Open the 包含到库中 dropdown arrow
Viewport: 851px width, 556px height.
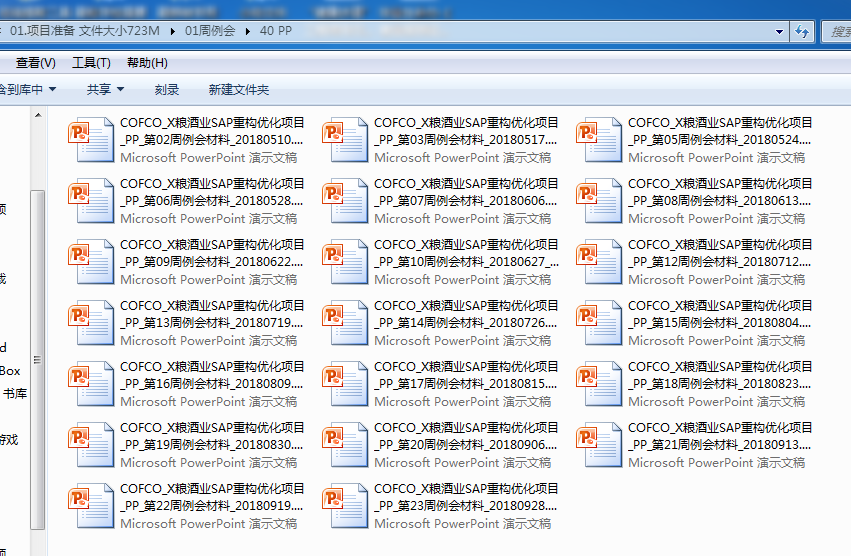(53, 89)
